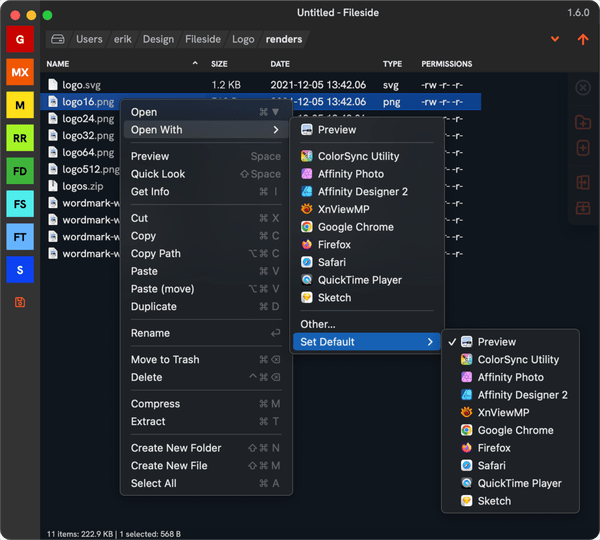
Task: Open the blue S workspace bookmark
Action: (20, 270)
